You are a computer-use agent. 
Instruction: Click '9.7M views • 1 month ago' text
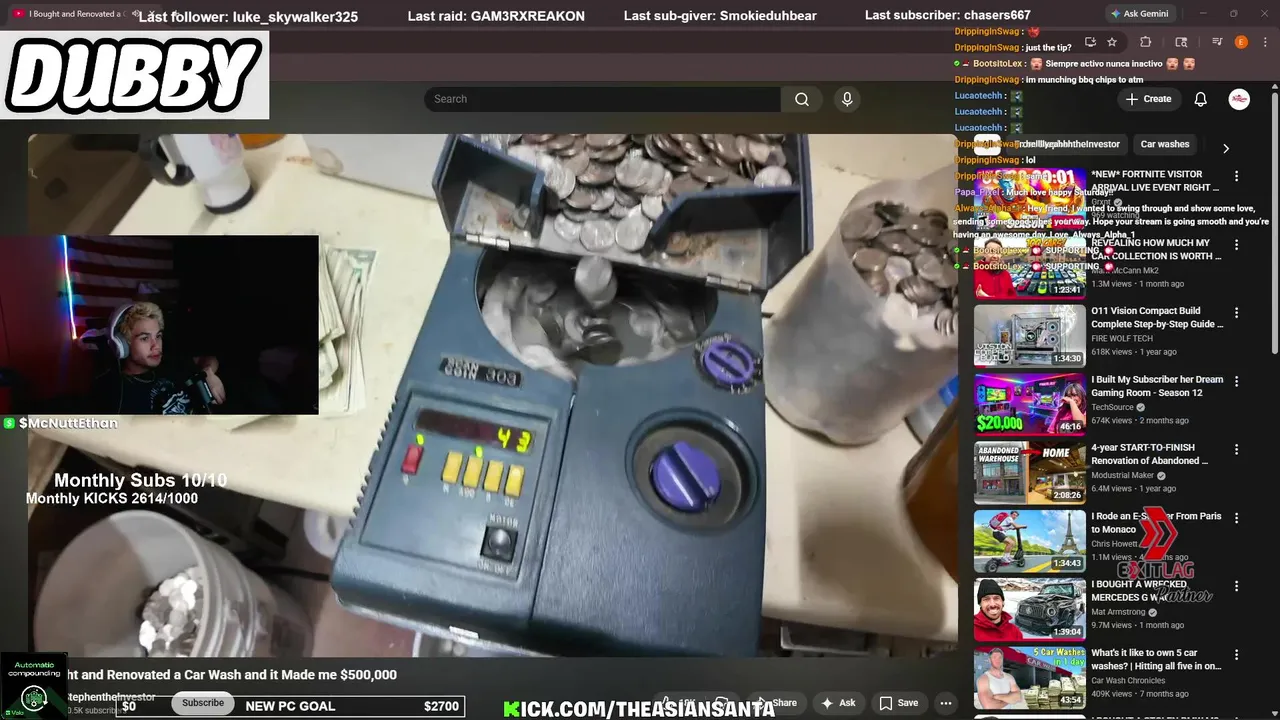pyautogui.click(x=1137, y=625)
